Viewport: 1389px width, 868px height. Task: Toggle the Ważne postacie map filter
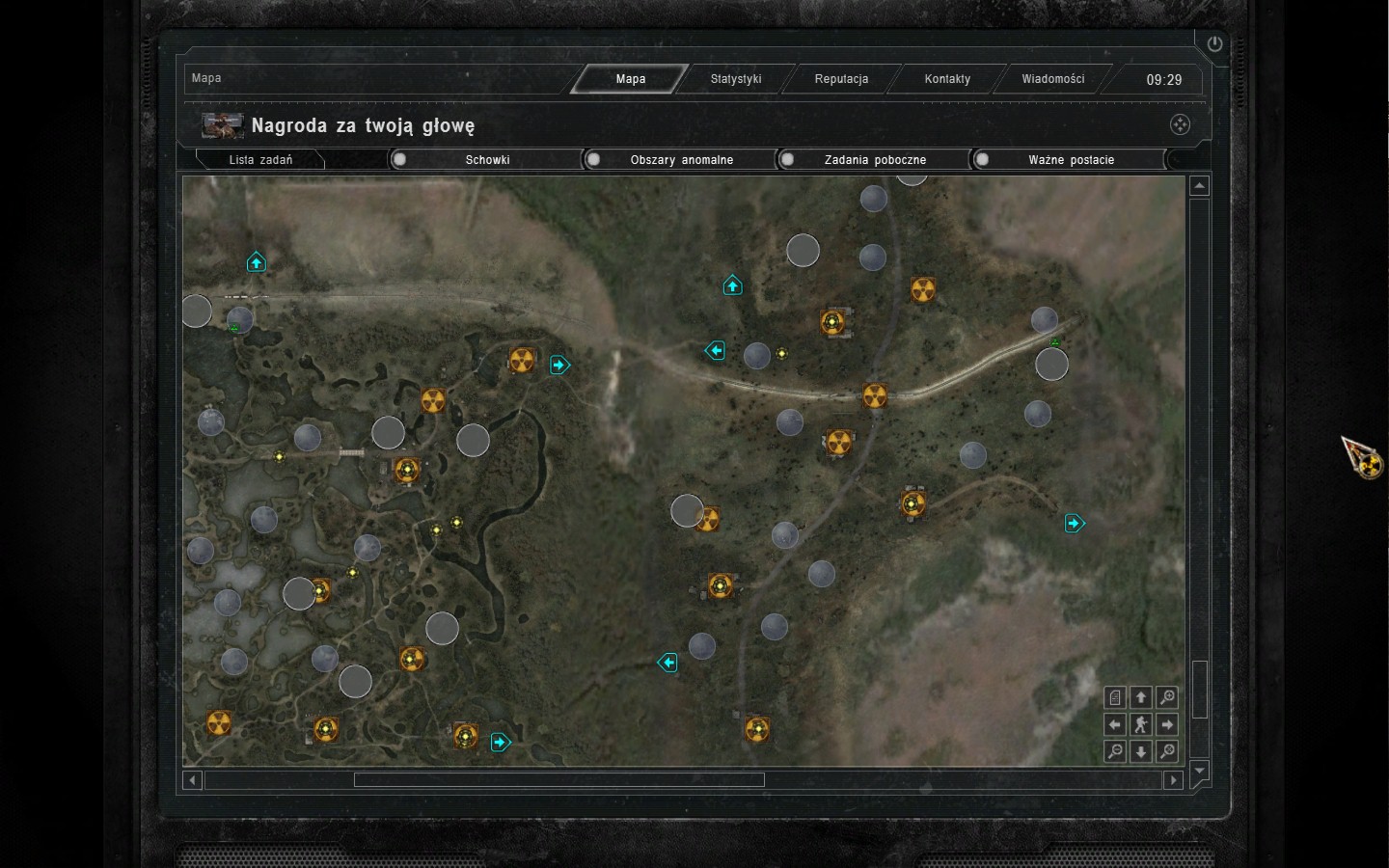click(x=1071, y=159)
